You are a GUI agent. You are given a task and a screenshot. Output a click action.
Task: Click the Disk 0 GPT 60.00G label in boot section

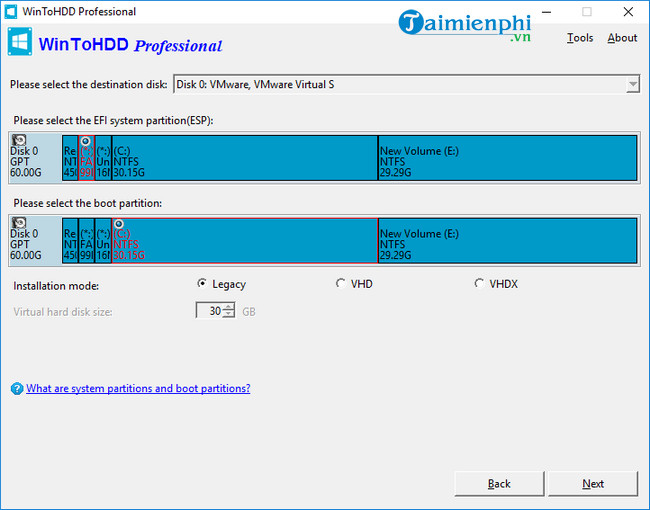(x=25, y=245)
